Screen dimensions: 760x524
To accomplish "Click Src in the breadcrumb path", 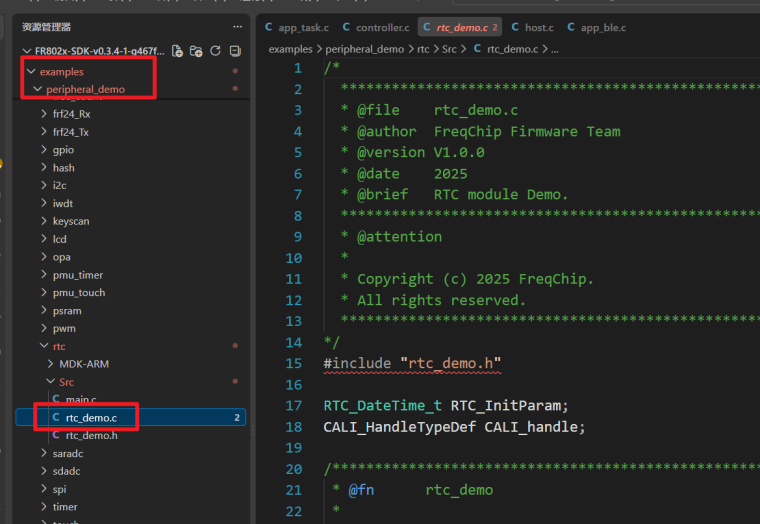I will tap(449, 49).
